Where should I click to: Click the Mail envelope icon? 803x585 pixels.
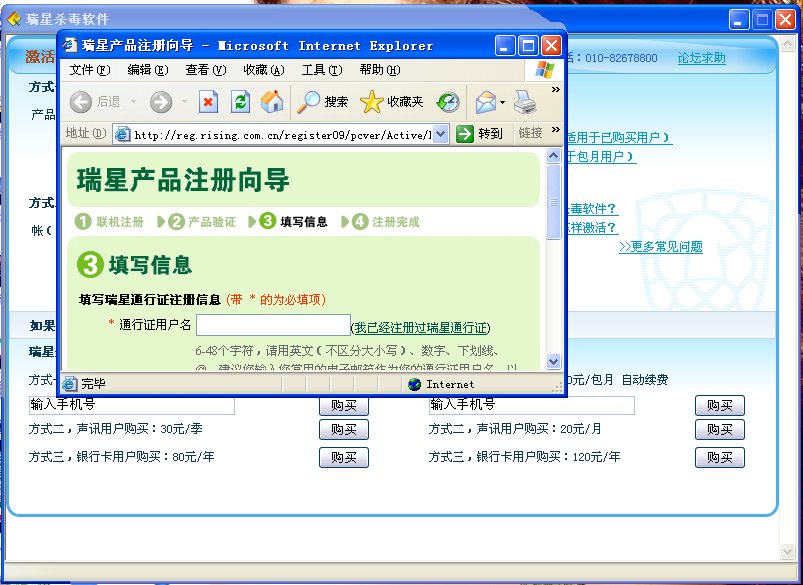point(485,102)
